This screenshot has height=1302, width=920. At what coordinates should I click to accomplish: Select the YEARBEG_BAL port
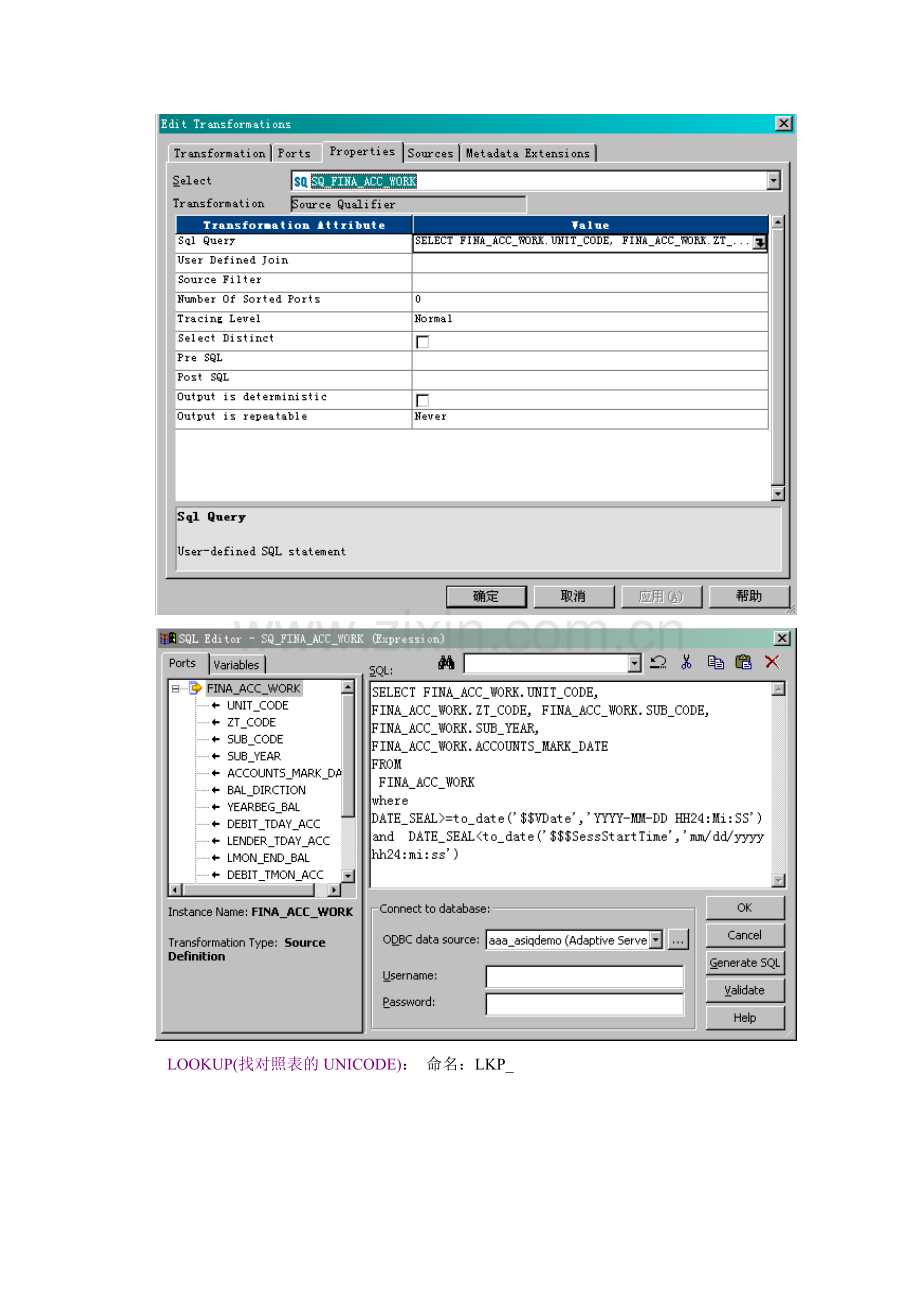pyautogui.click(x=263, y=807)
